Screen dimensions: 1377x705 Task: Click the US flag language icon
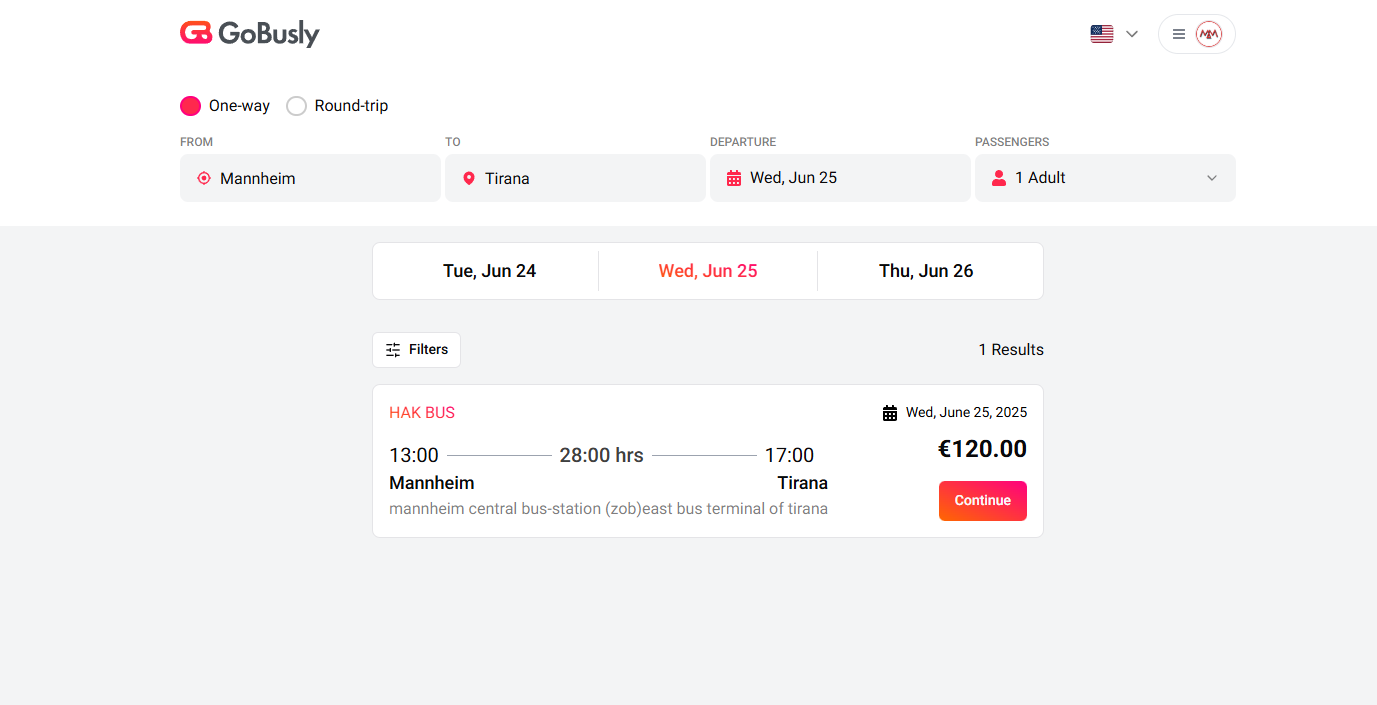(1102, 34)
